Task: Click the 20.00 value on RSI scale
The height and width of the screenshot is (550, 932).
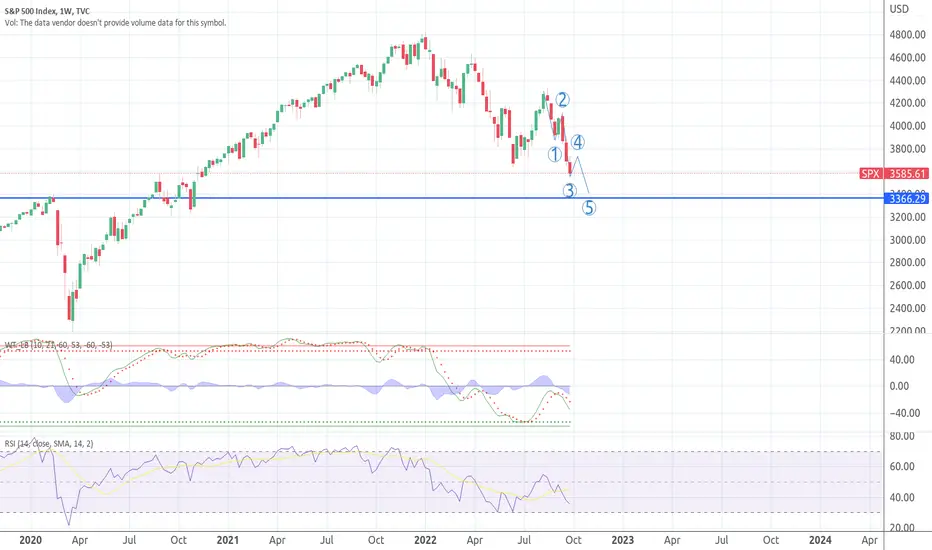Action: 902,528
